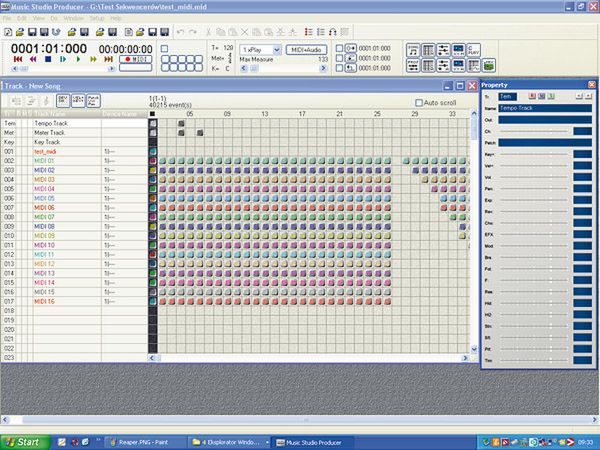Click the first locator set button
Image resolution: width=600 pixels, height=450 pixels.
point(351,48)
